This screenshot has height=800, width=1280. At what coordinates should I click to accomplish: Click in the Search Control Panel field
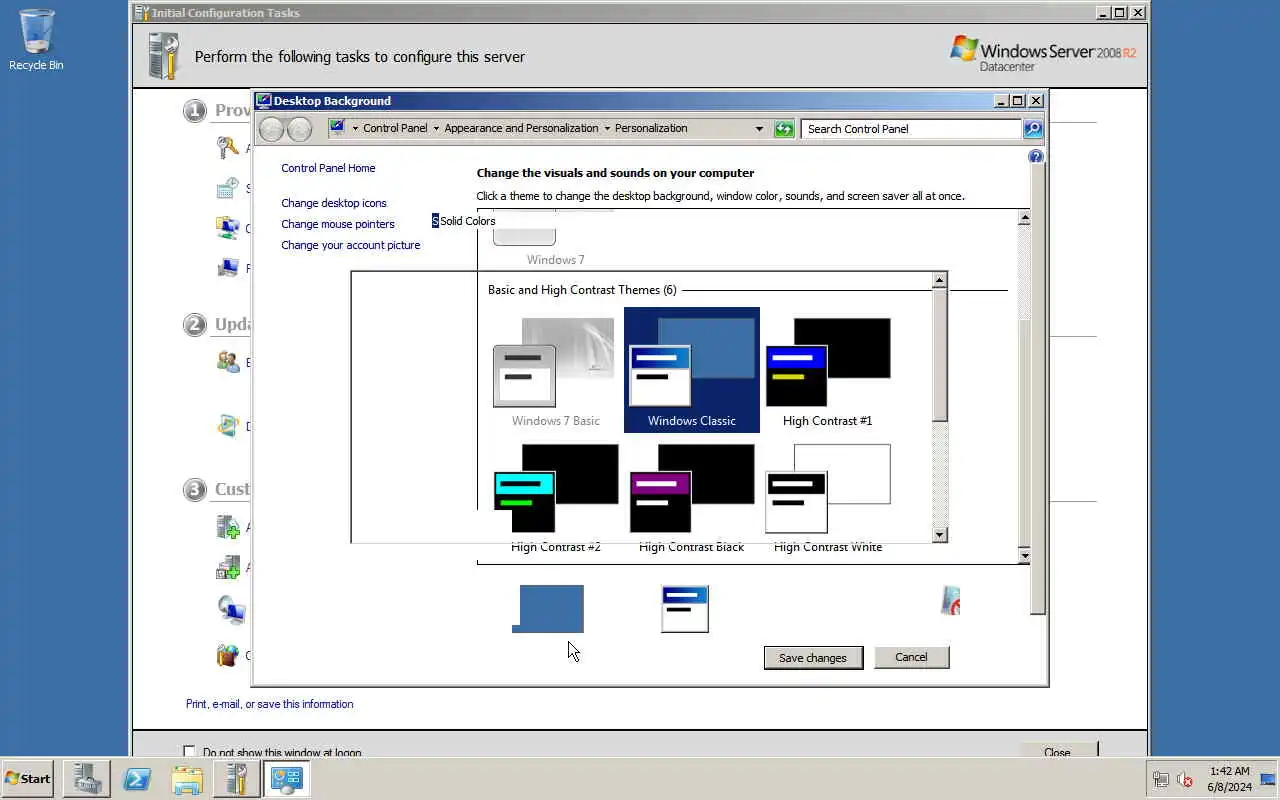pyautogui.click(x=911, y=129)
